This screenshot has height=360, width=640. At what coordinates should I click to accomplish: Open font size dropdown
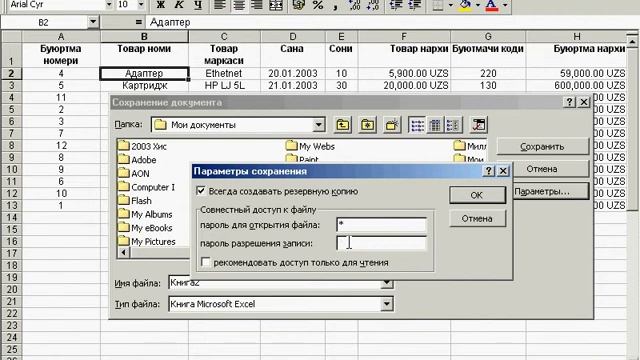coord(141,5)
